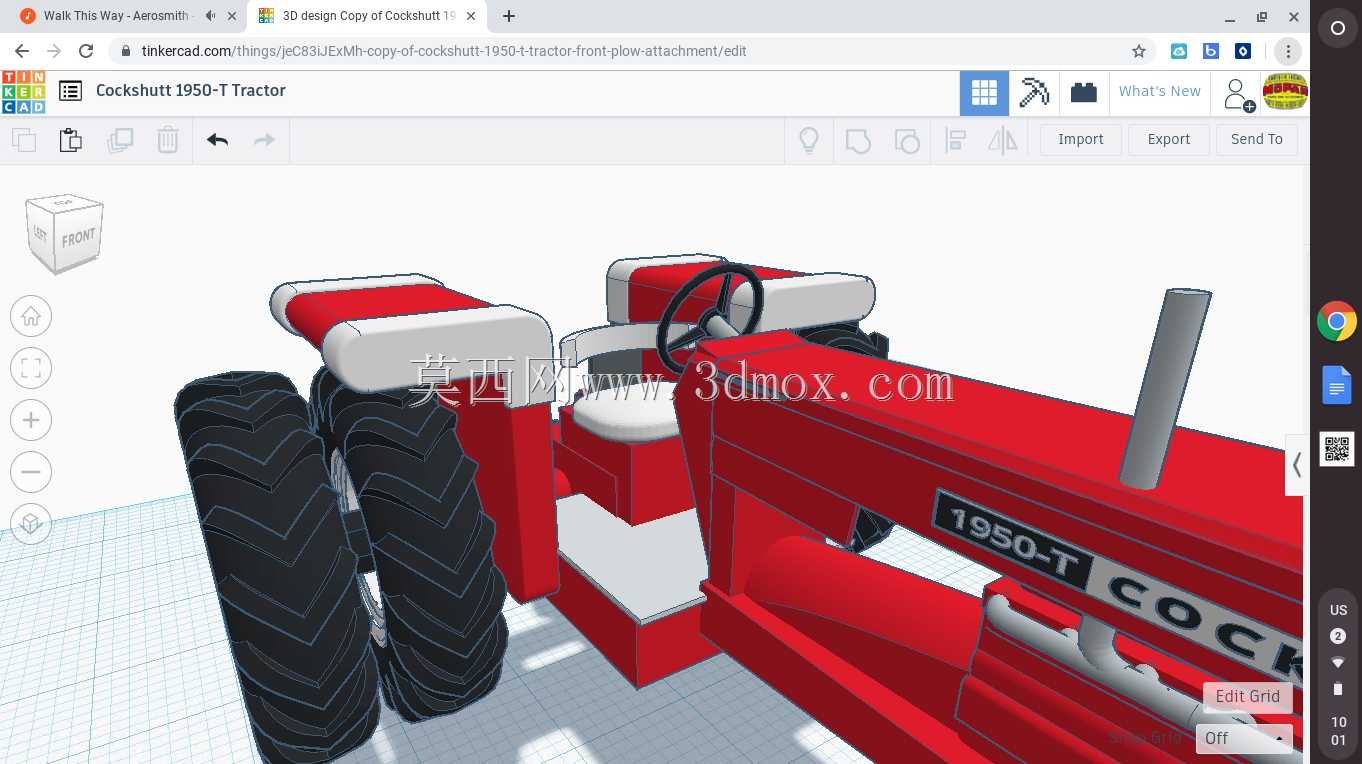Image resolution: width=1362 pixels, height=764 pixels.
Task: Expand the collapsed shapes panel
Action: click(1296, 465)
